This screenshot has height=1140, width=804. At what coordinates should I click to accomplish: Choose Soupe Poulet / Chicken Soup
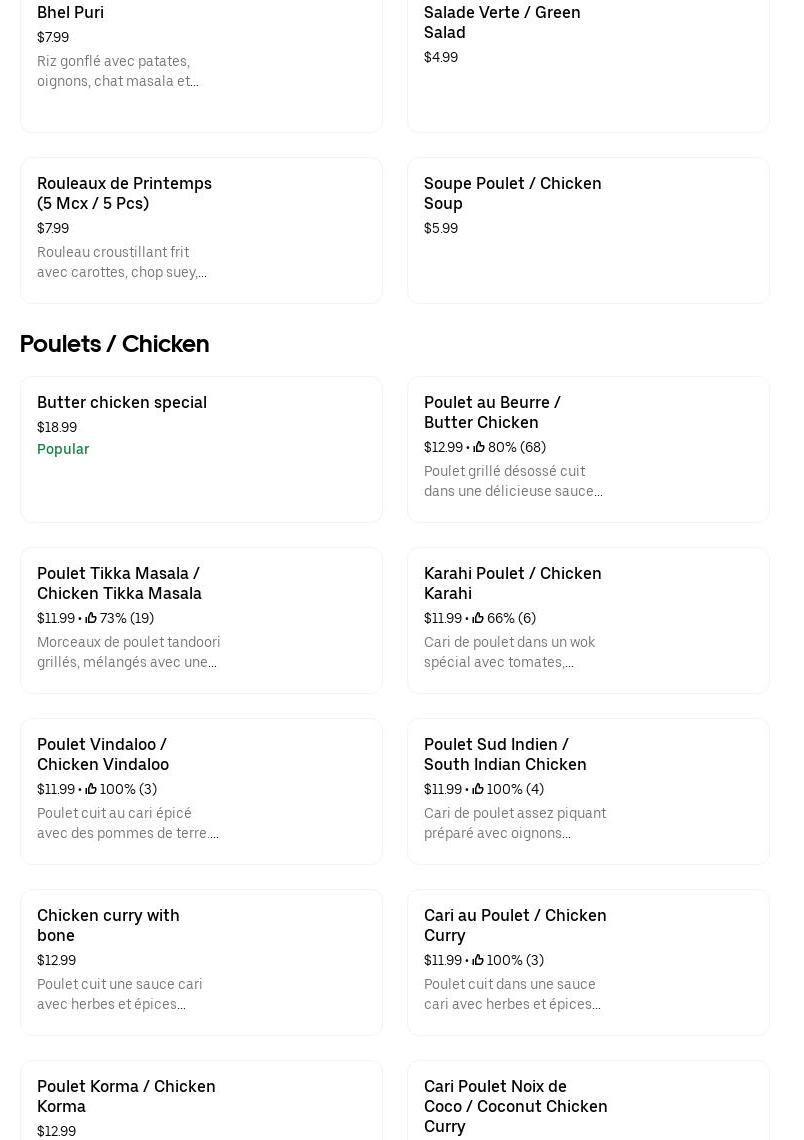(512, 193)
